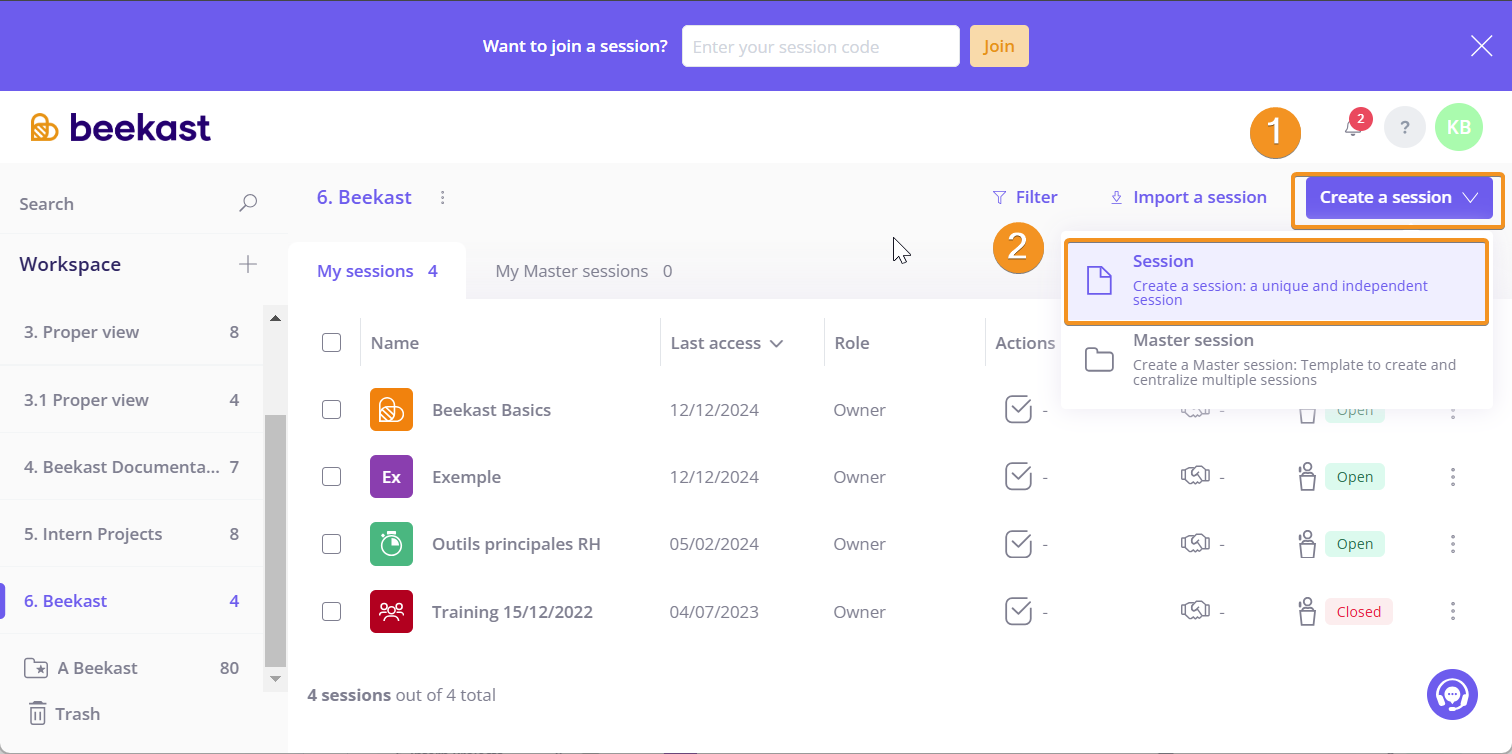Click handshake icon in Training 15/12/2022 row
Image resolution: width=1512 pixels, height=754 pixels.
[1195, 610]
